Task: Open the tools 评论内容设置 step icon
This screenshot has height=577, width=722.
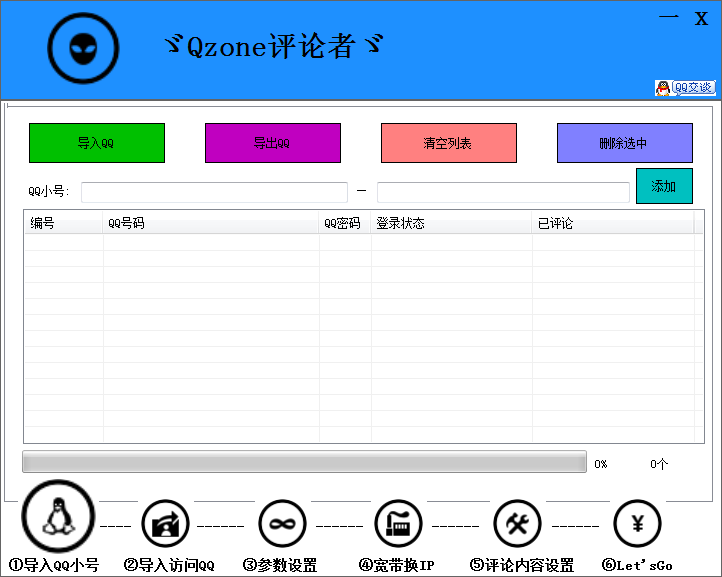Action: click(518, 524)
